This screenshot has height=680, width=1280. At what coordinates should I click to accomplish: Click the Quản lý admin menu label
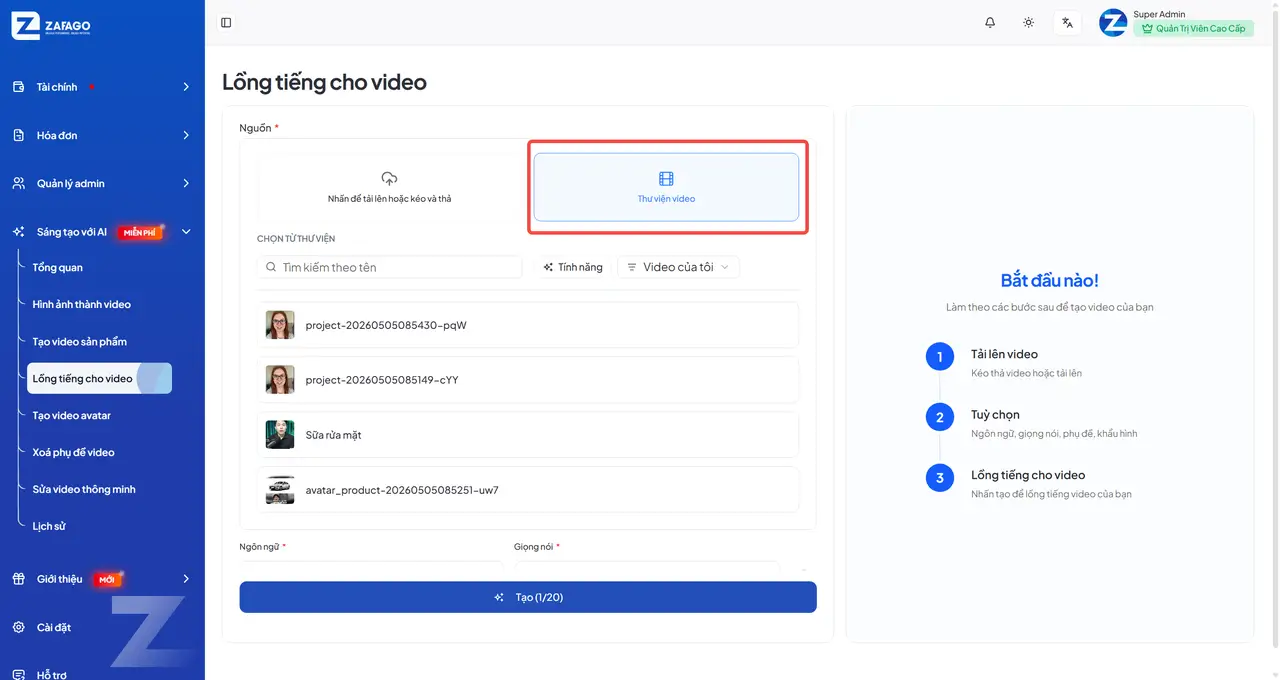point(71,183)
